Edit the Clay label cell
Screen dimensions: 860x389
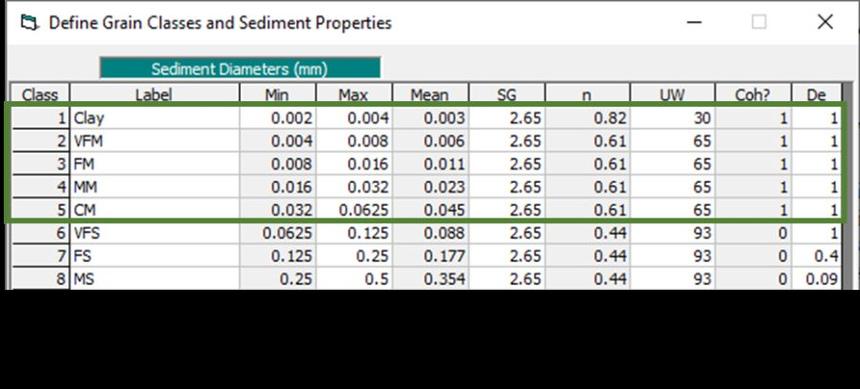tap(155, 118)
